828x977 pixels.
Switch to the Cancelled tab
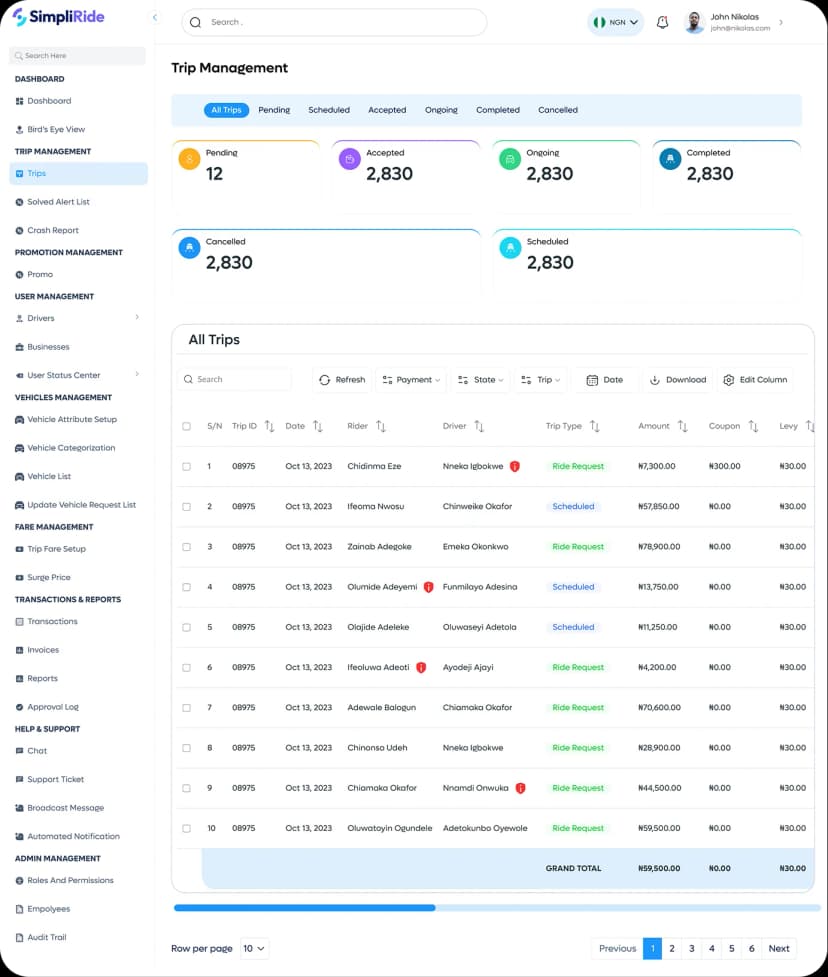point(558,110)
